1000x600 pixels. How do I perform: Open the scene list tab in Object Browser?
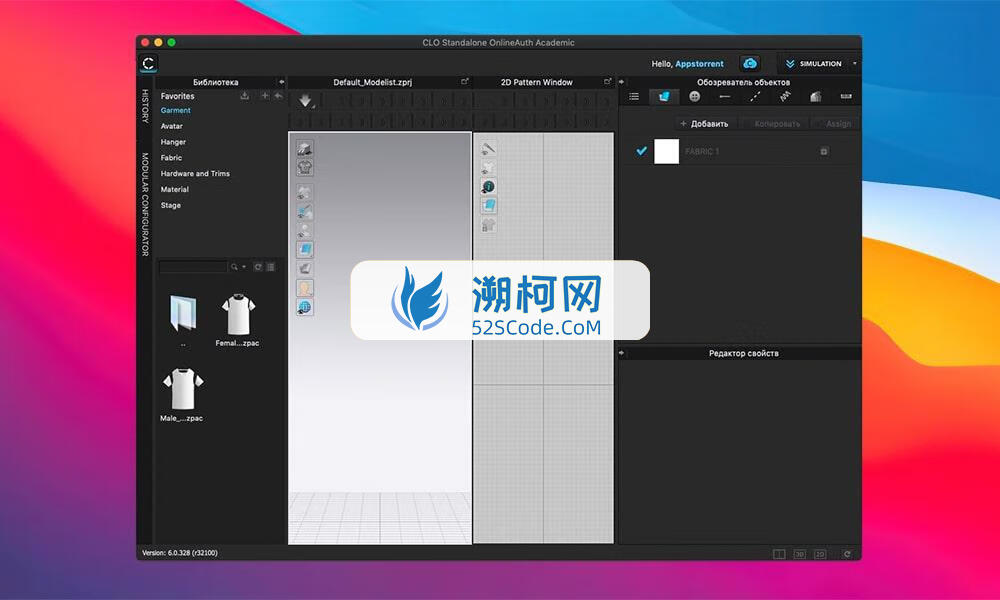(x=634, y=96)
